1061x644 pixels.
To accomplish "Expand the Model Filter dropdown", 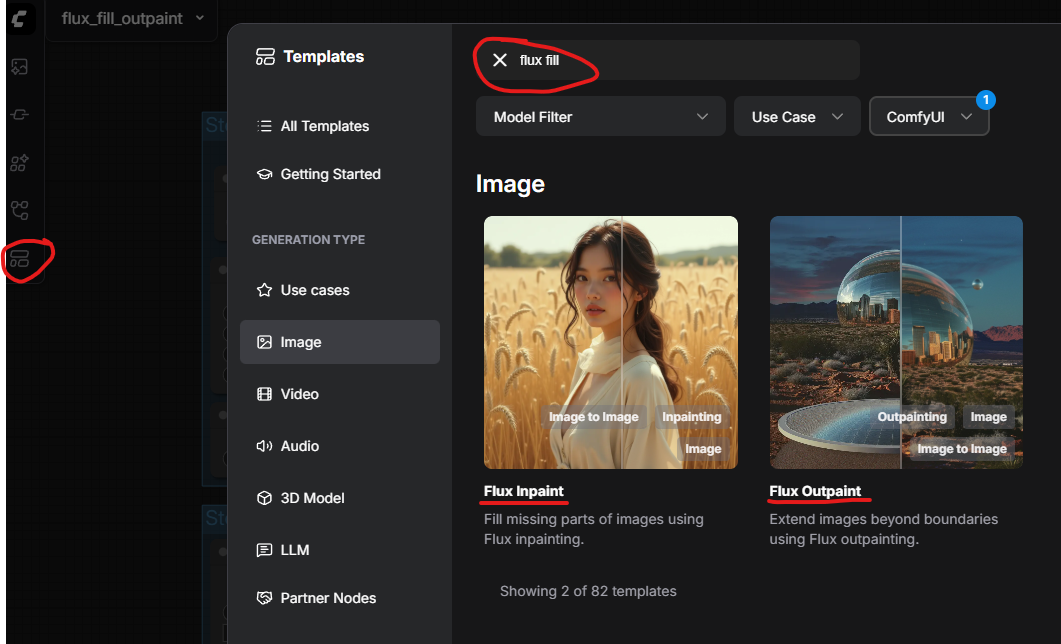I will [x=601, y=116].
